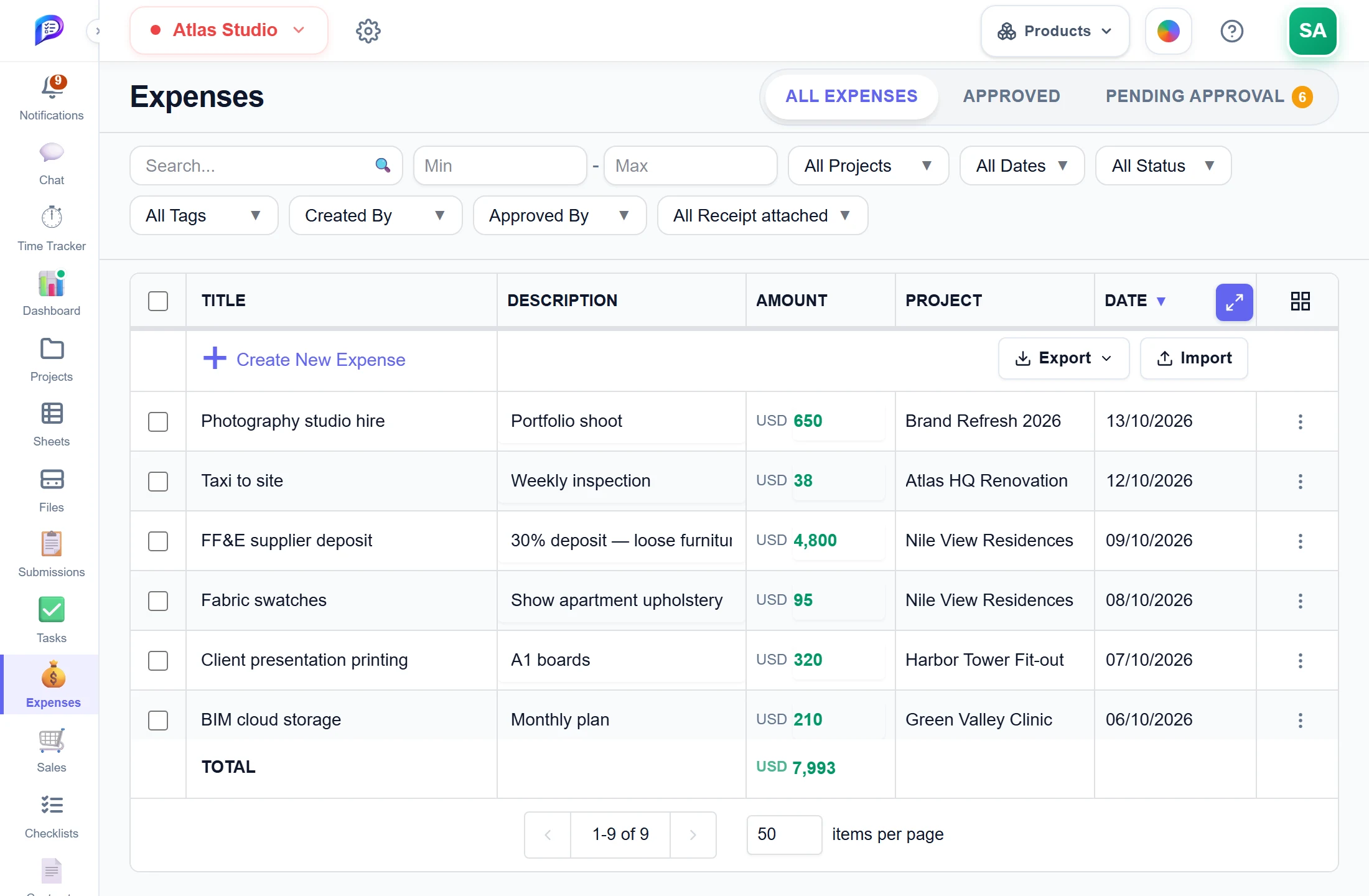
Task: Open the help question mark icon
Action: coord(1231,30)
